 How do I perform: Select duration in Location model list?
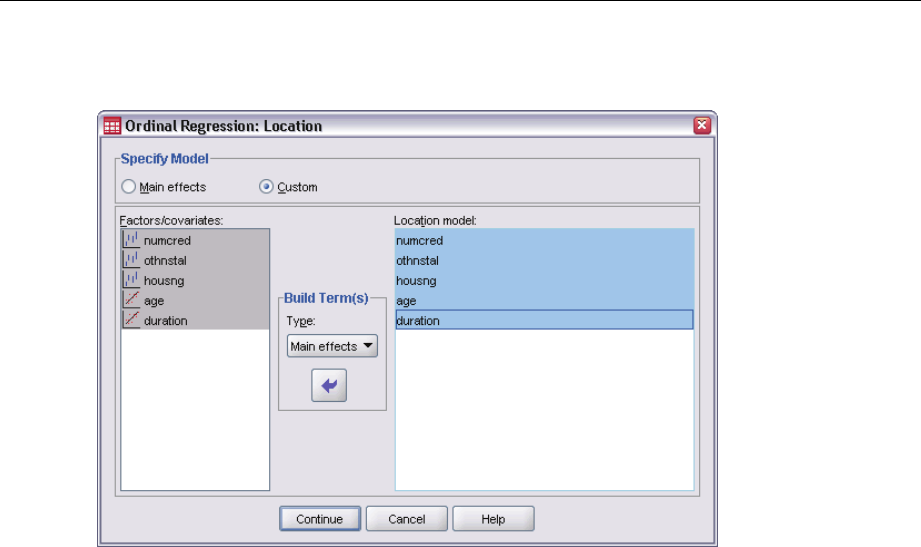pos(544,320)
